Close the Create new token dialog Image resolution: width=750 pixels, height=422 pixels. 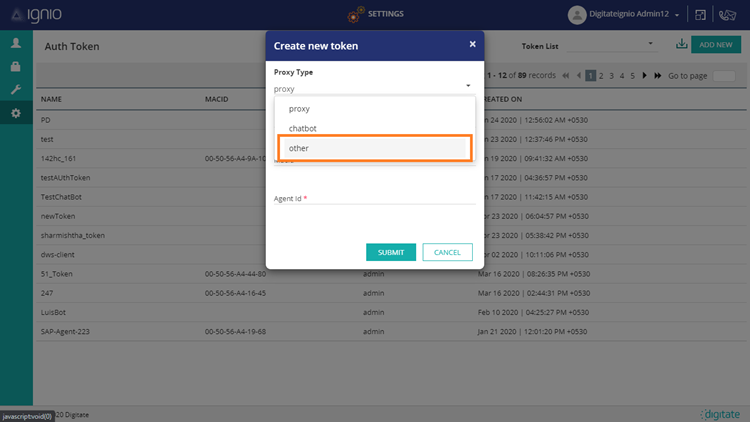(x=472, y=45)
